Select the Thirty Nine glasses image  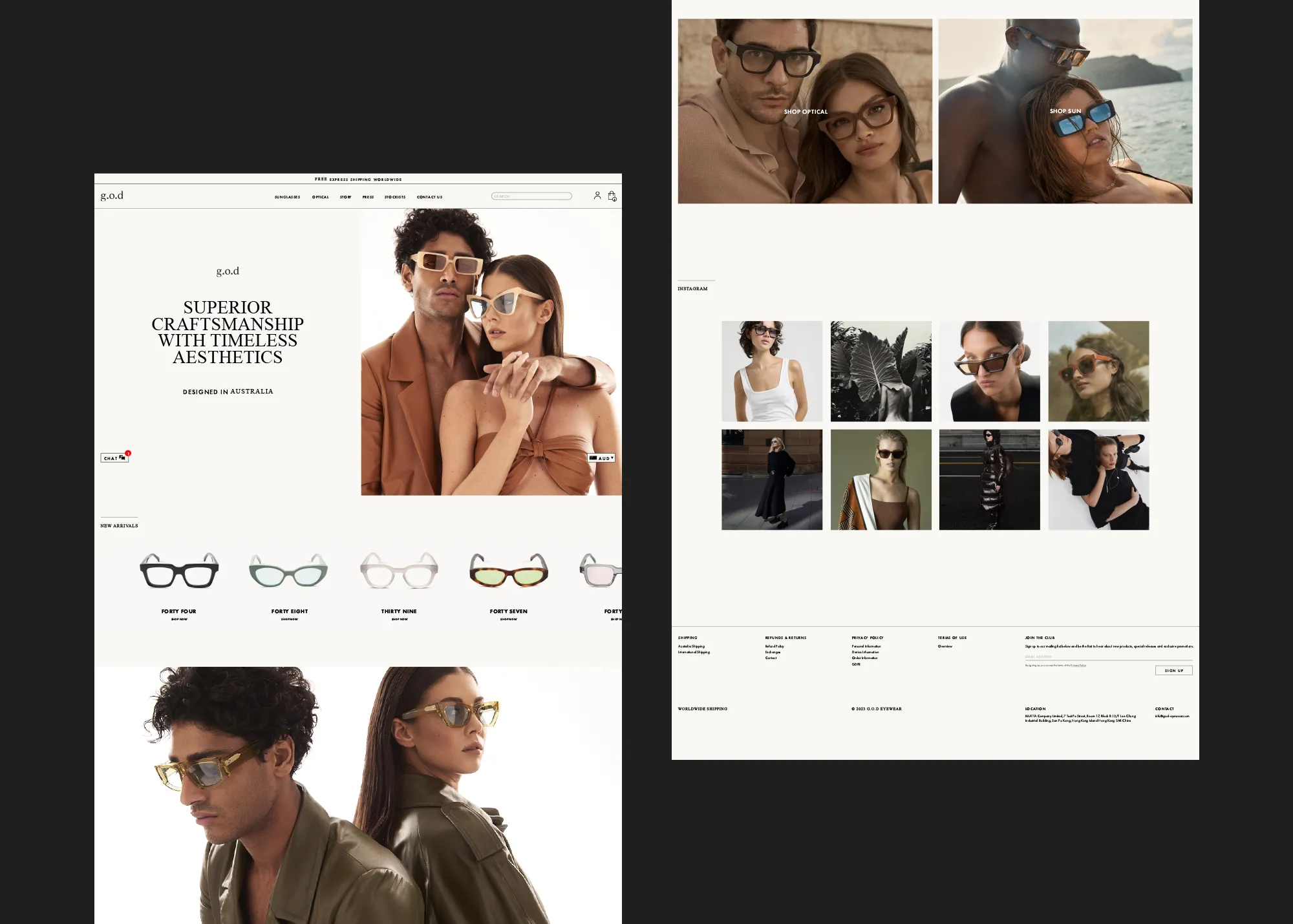[x=399, y=570]
